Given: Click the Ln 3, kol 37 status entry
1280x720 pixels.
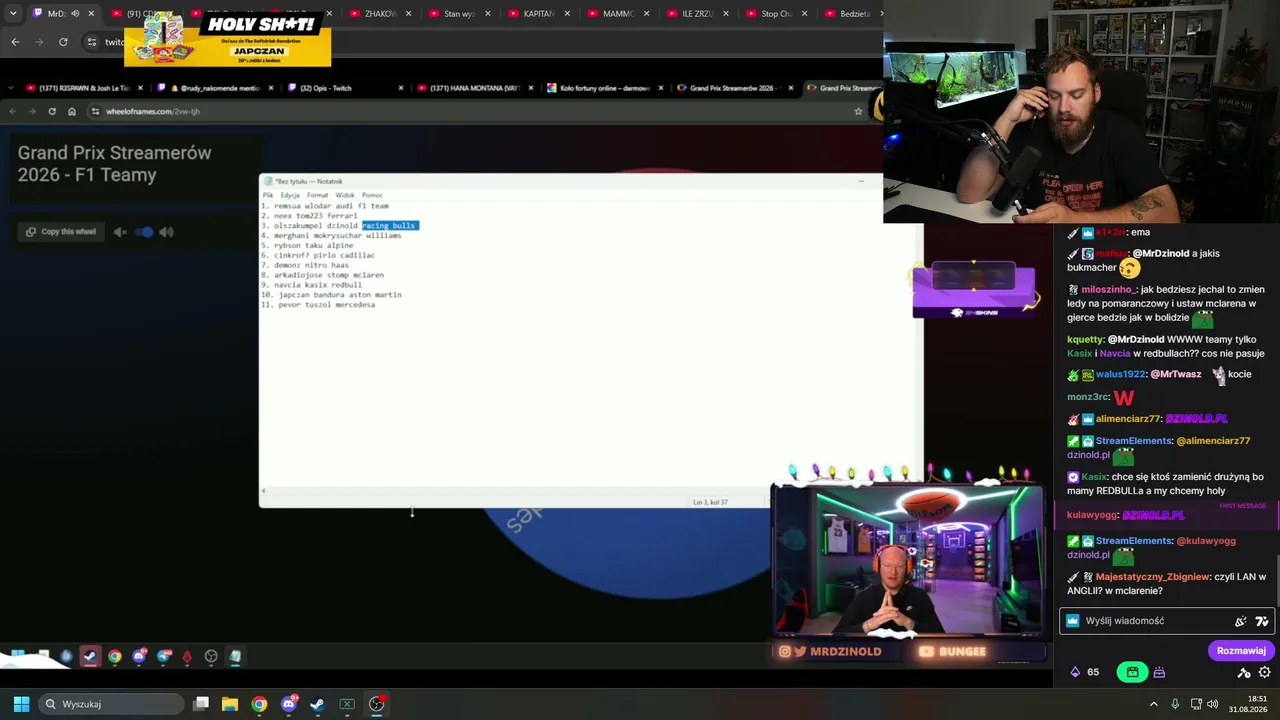Looking at the screenshot, I should pos(710,502).
